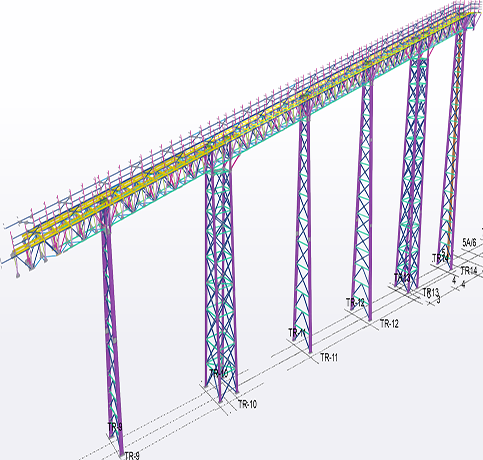The image size is (483, 460).
Task: Pick the TR-12 grid label at grid line end
Action: coord(389,323)
